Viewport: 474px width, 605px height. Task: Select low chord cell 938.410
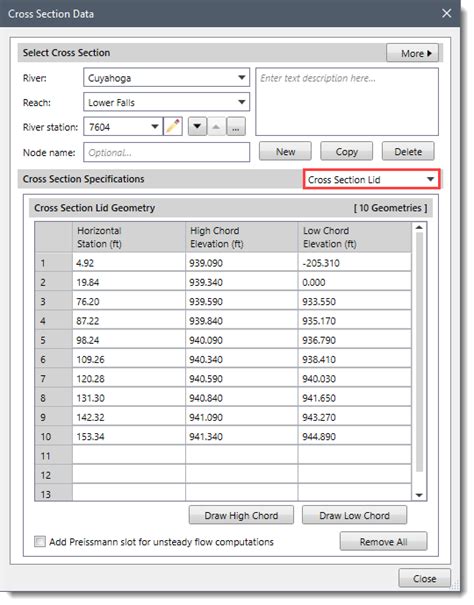click(354, 359)
